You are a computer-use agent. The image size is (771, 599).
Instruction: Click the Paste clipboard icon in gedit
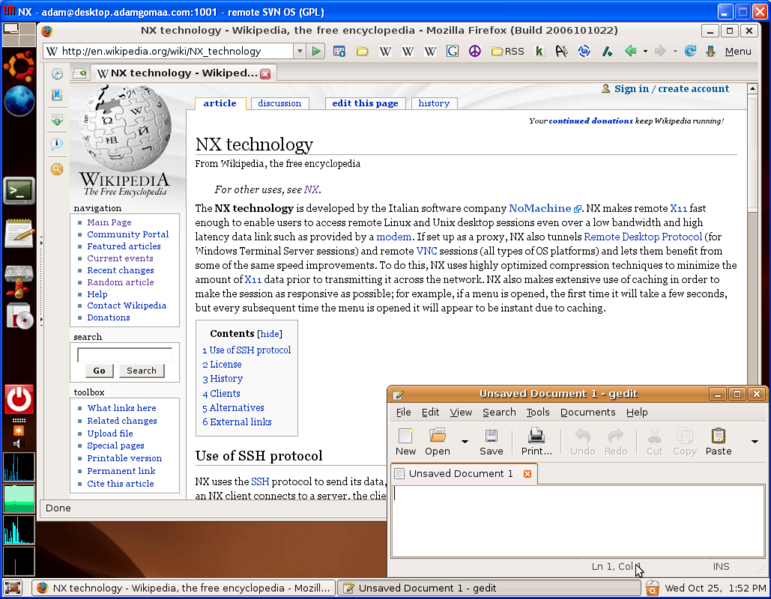click(x=718, y=442)
